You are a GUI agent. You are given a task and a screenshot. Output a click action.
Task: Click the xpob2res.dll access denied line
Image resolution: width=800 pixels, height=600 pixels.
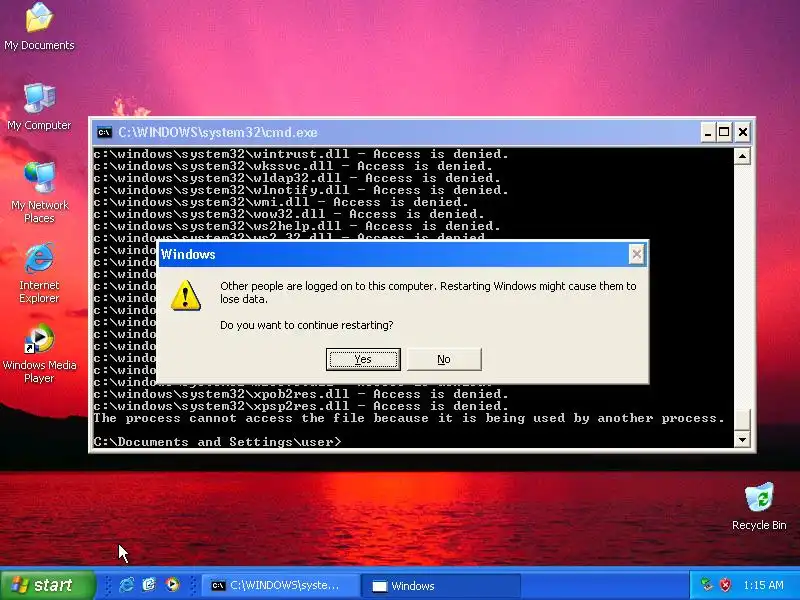301,394
